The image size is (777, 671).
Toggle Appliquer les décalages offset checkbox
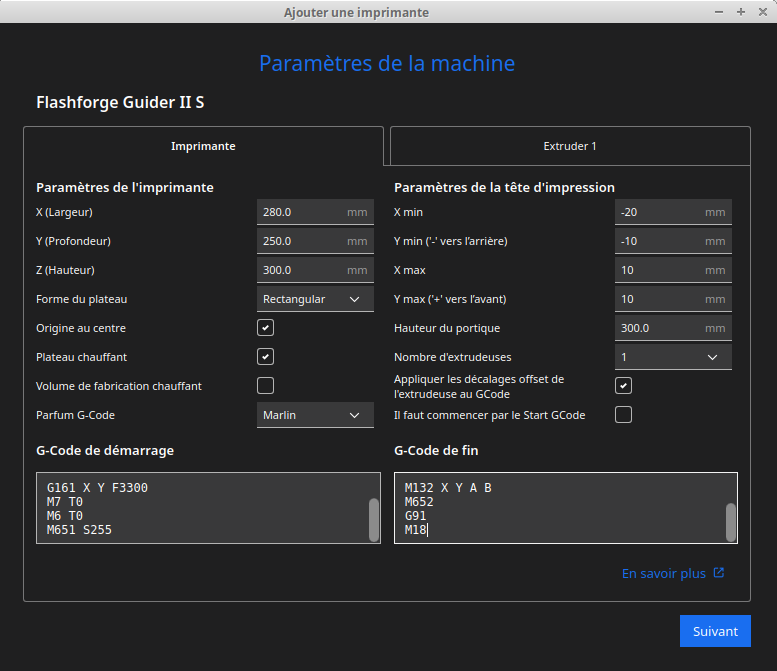pos(623,386)
